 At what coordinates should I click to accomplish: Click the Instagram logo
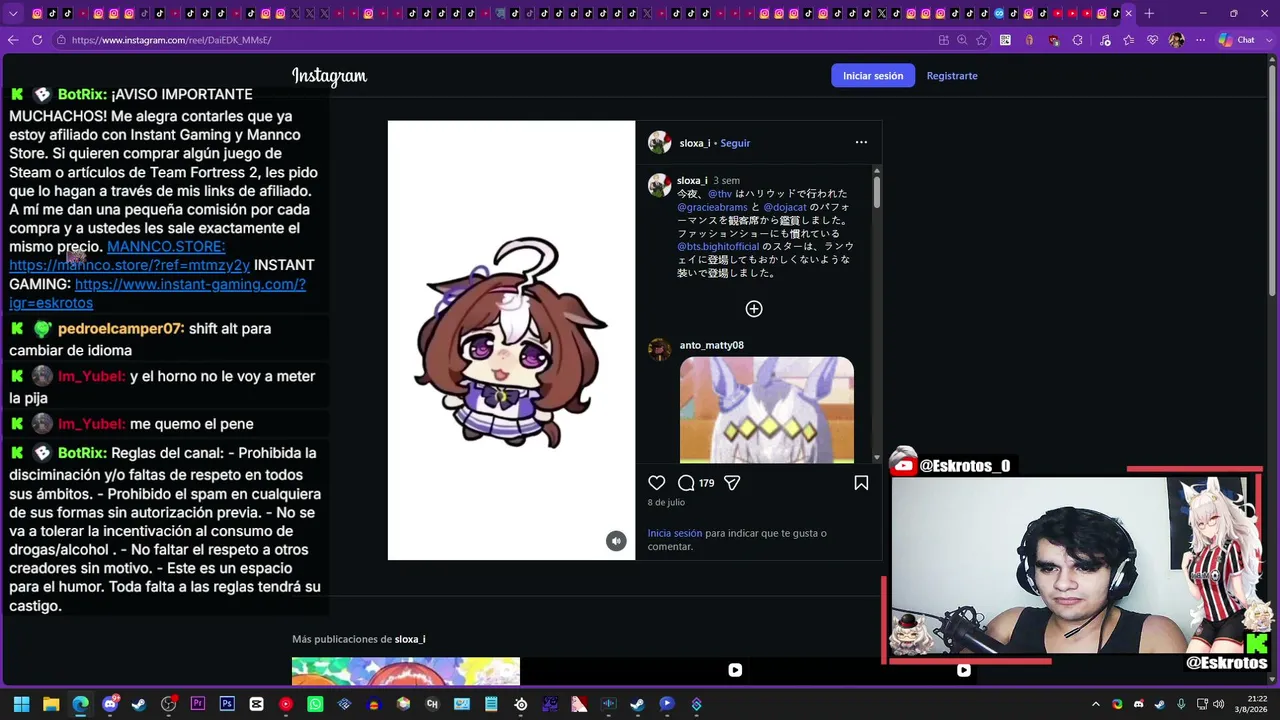[329, 76]
